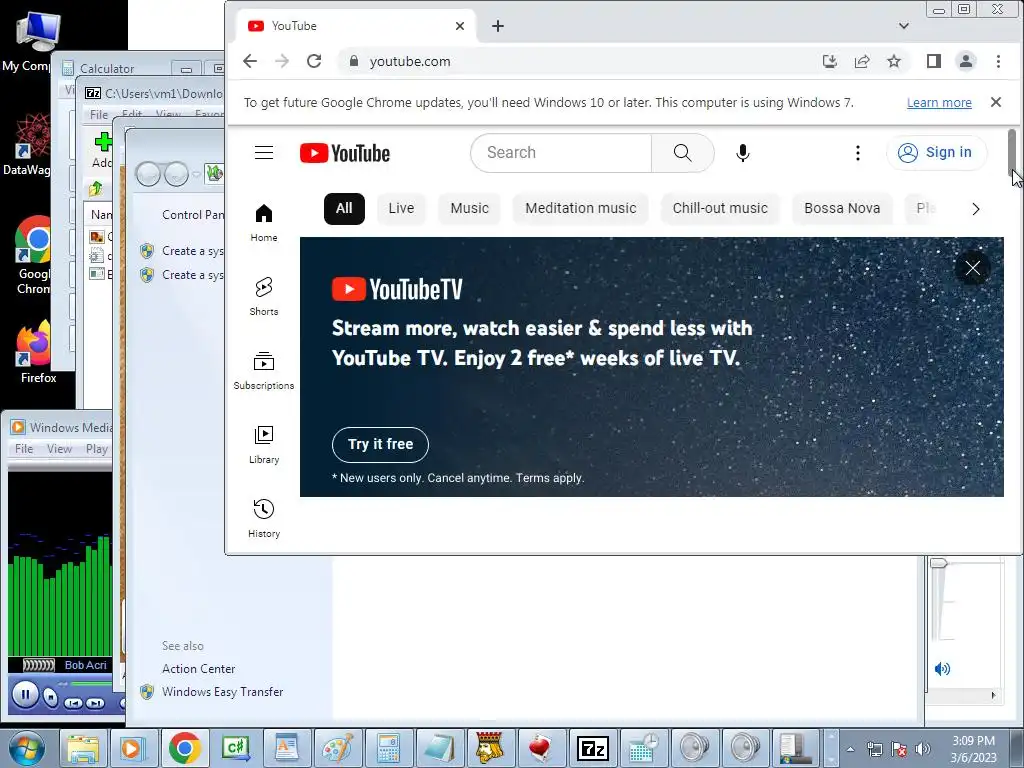This screenshot has width=1024, height=768.
Task: Click the volume slider thumb in the volume mixer window
Action: coord(938,563)
